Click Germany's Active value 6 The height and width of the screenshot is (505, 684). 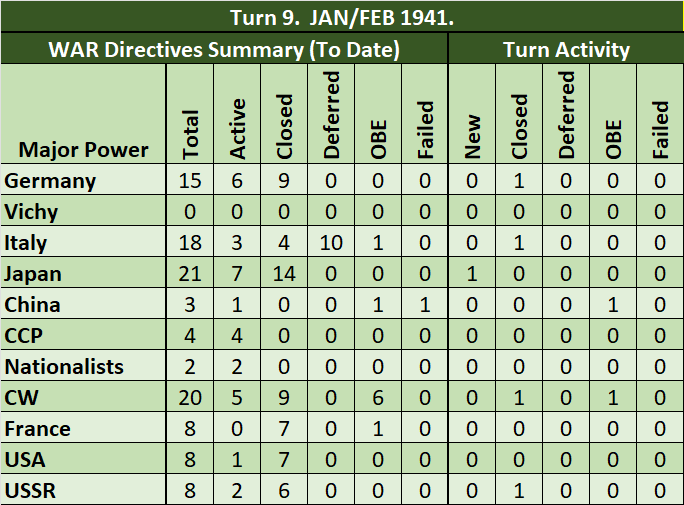237,181
